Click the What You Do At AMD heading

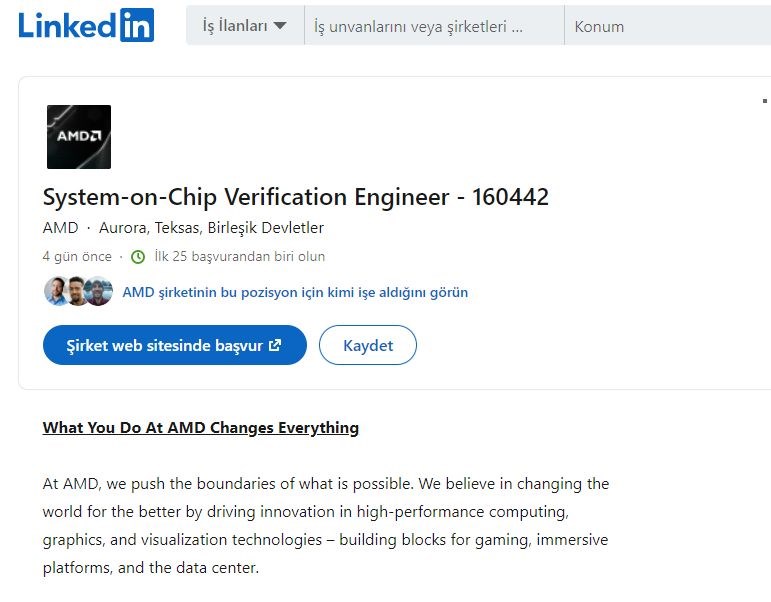[x=201, y=428]
